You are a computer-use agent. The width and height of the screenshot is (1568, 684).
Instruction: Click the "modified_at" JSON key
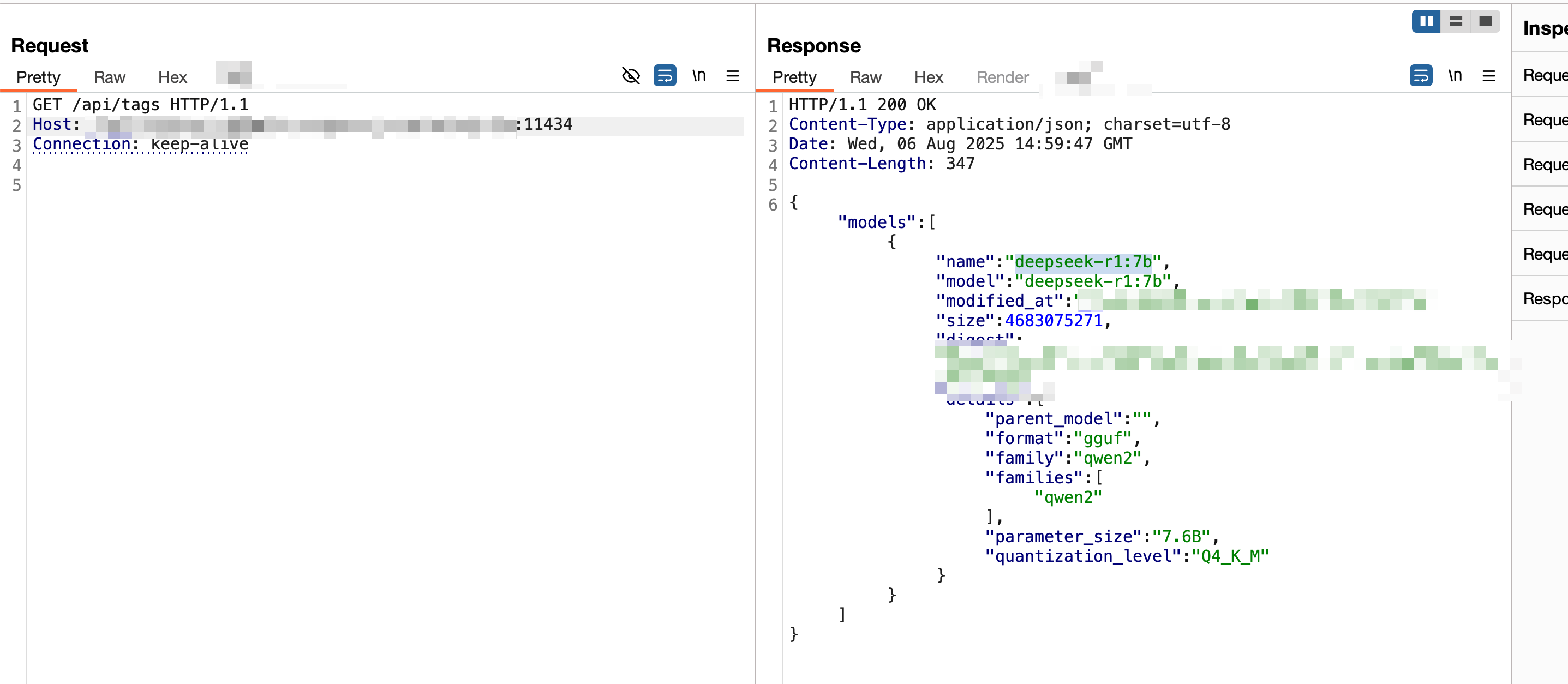[x=1000, y=301]
